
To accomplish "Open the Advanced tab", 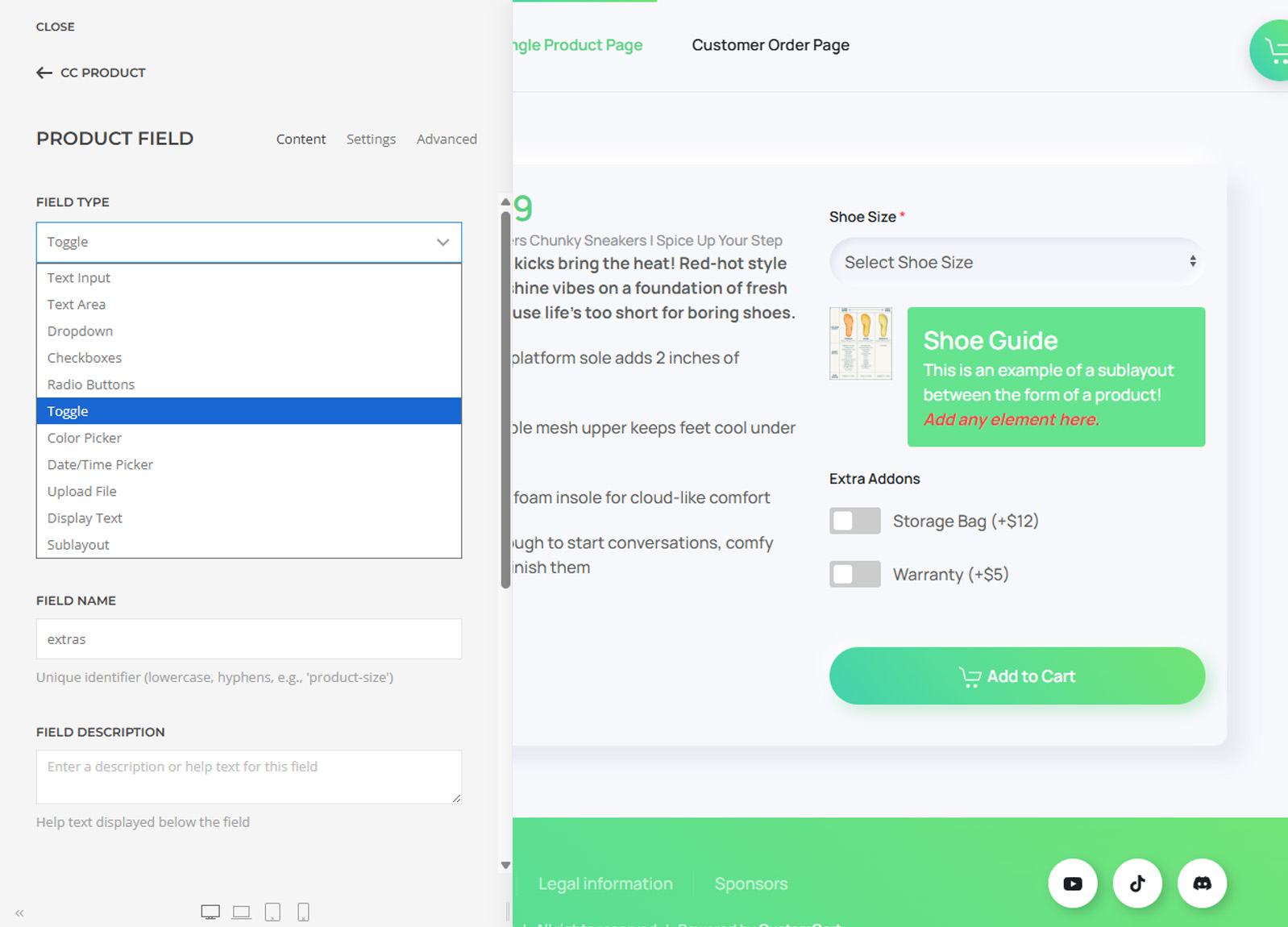I will click(x=447, y=139).
